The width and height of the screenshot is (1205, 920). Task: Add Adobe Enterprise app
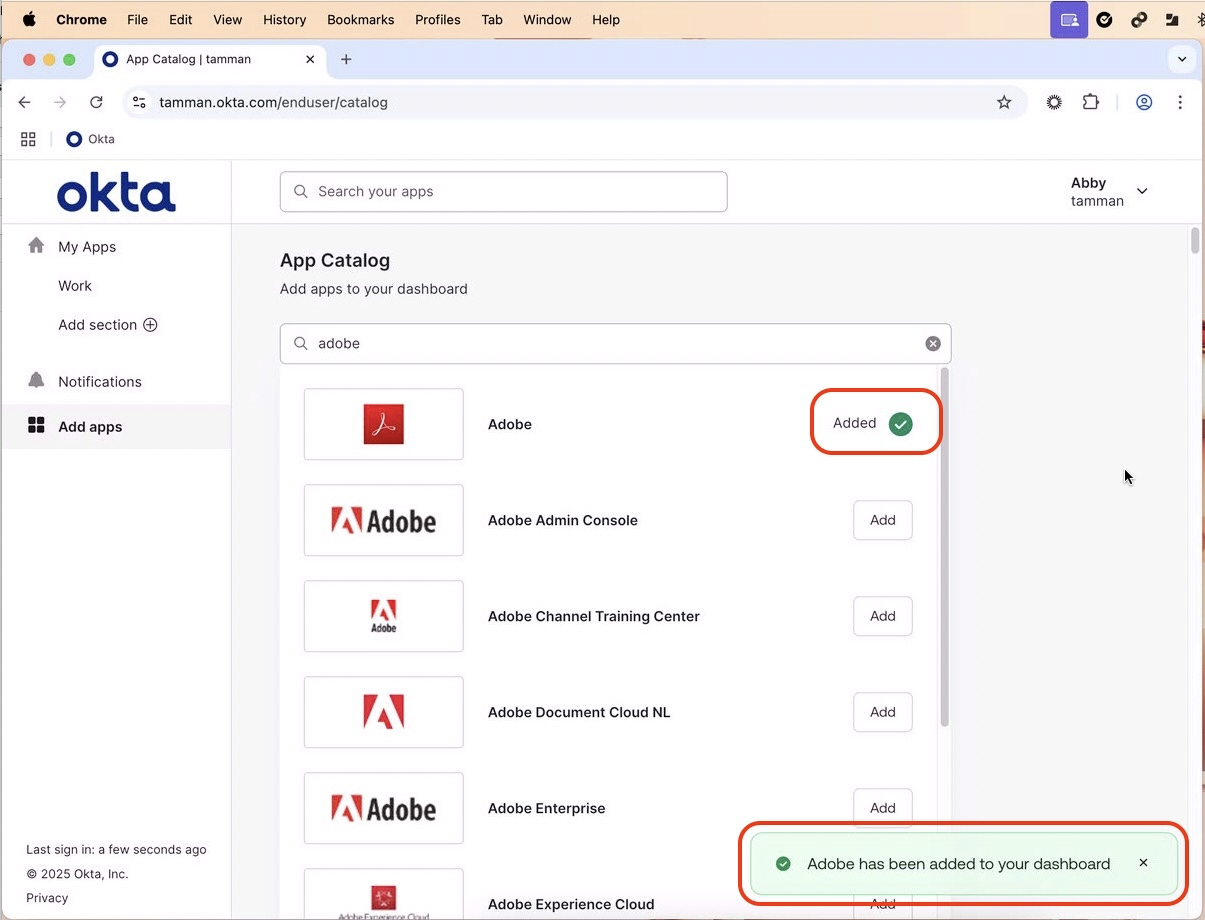(x=883, y=808)
